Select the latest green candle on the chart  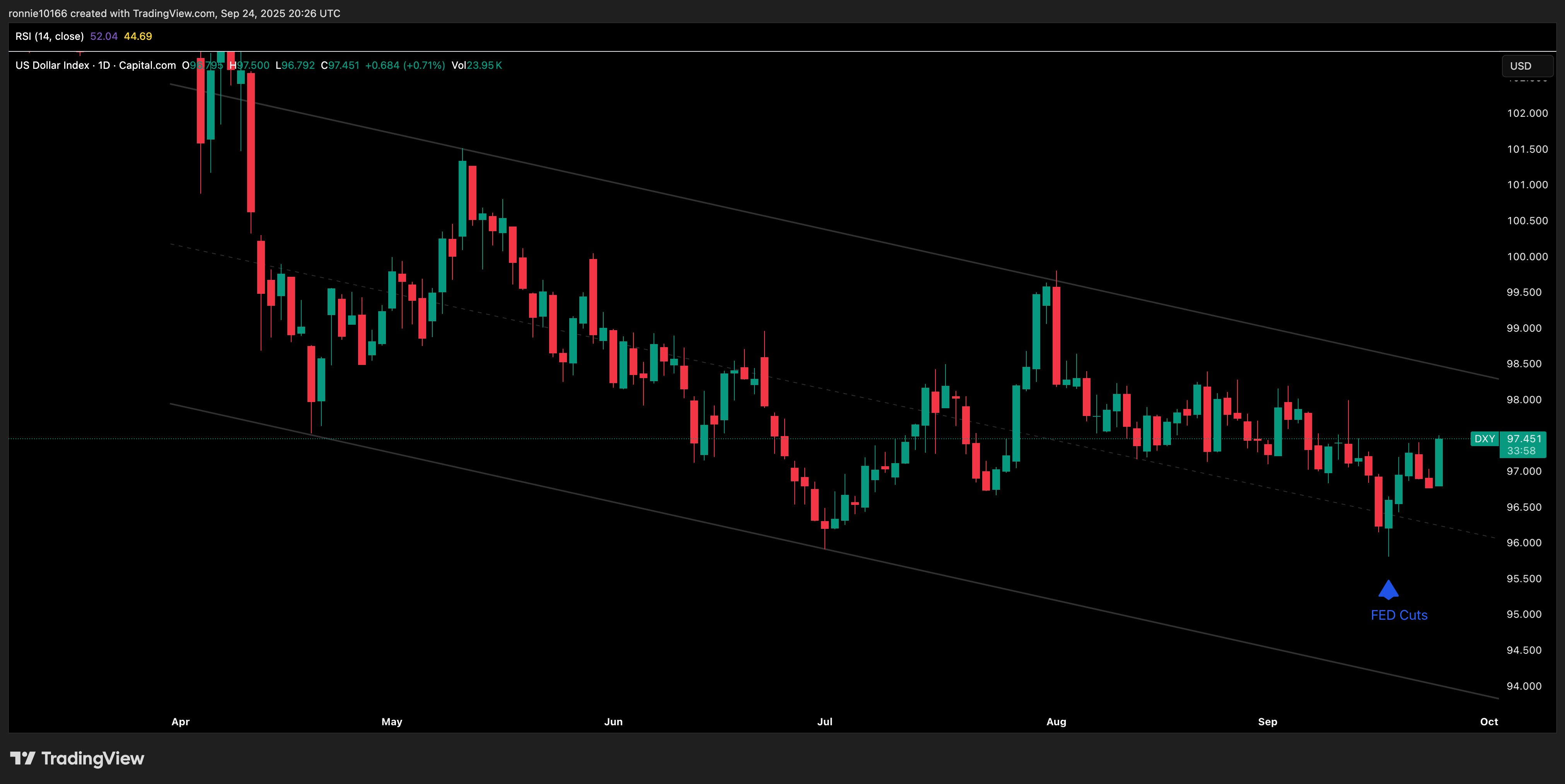1439,462
